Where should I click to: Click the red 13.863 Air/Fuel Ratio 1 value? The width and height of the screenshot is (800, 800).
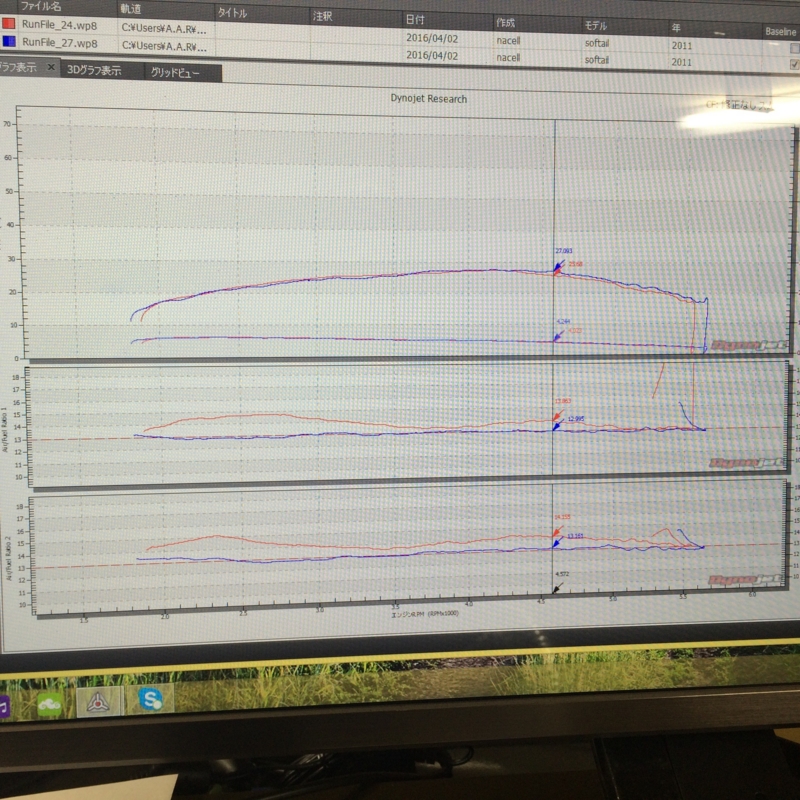tap(563, 402)
